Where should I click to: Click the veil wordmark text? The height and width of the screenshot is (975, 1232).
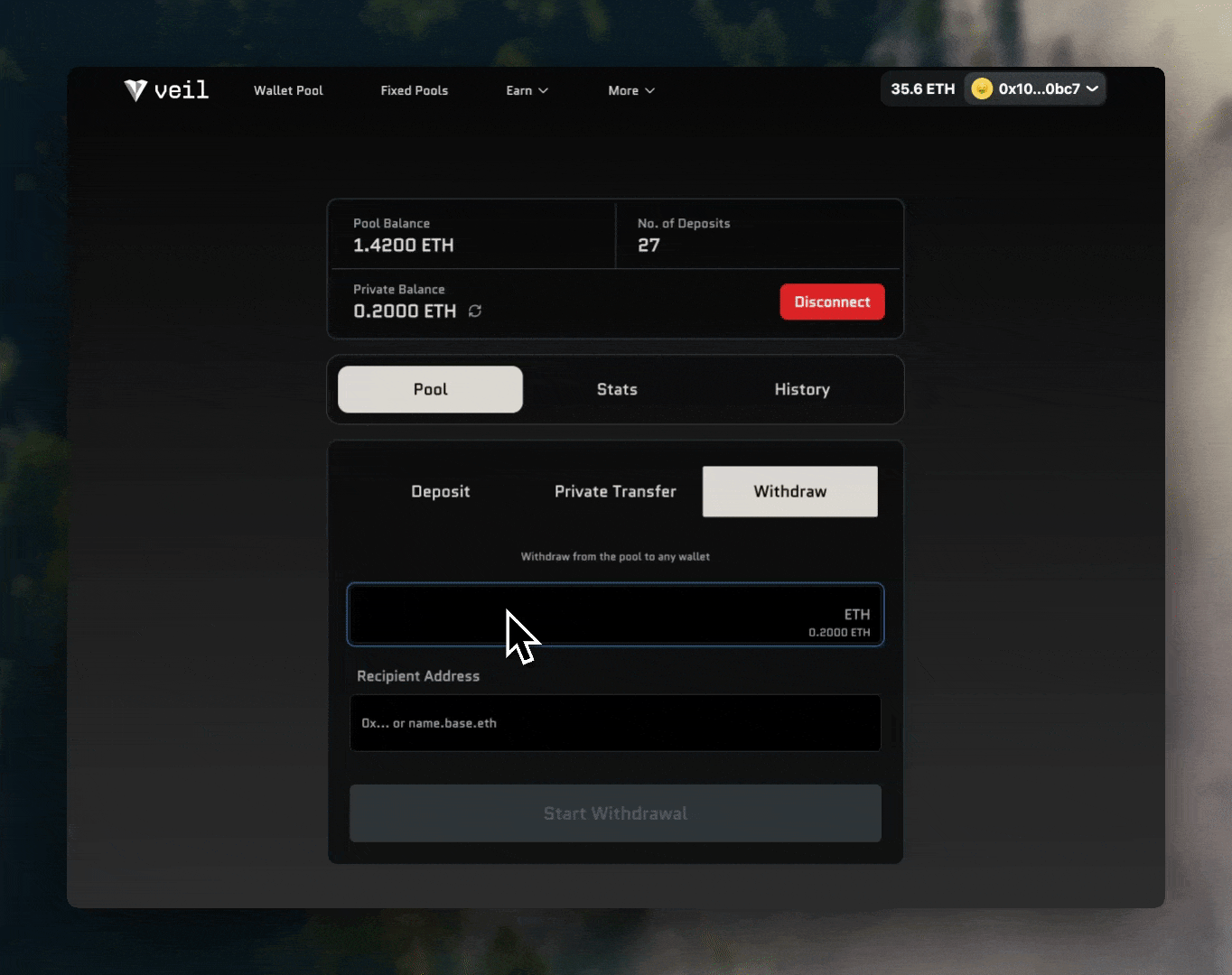[182, 89]
